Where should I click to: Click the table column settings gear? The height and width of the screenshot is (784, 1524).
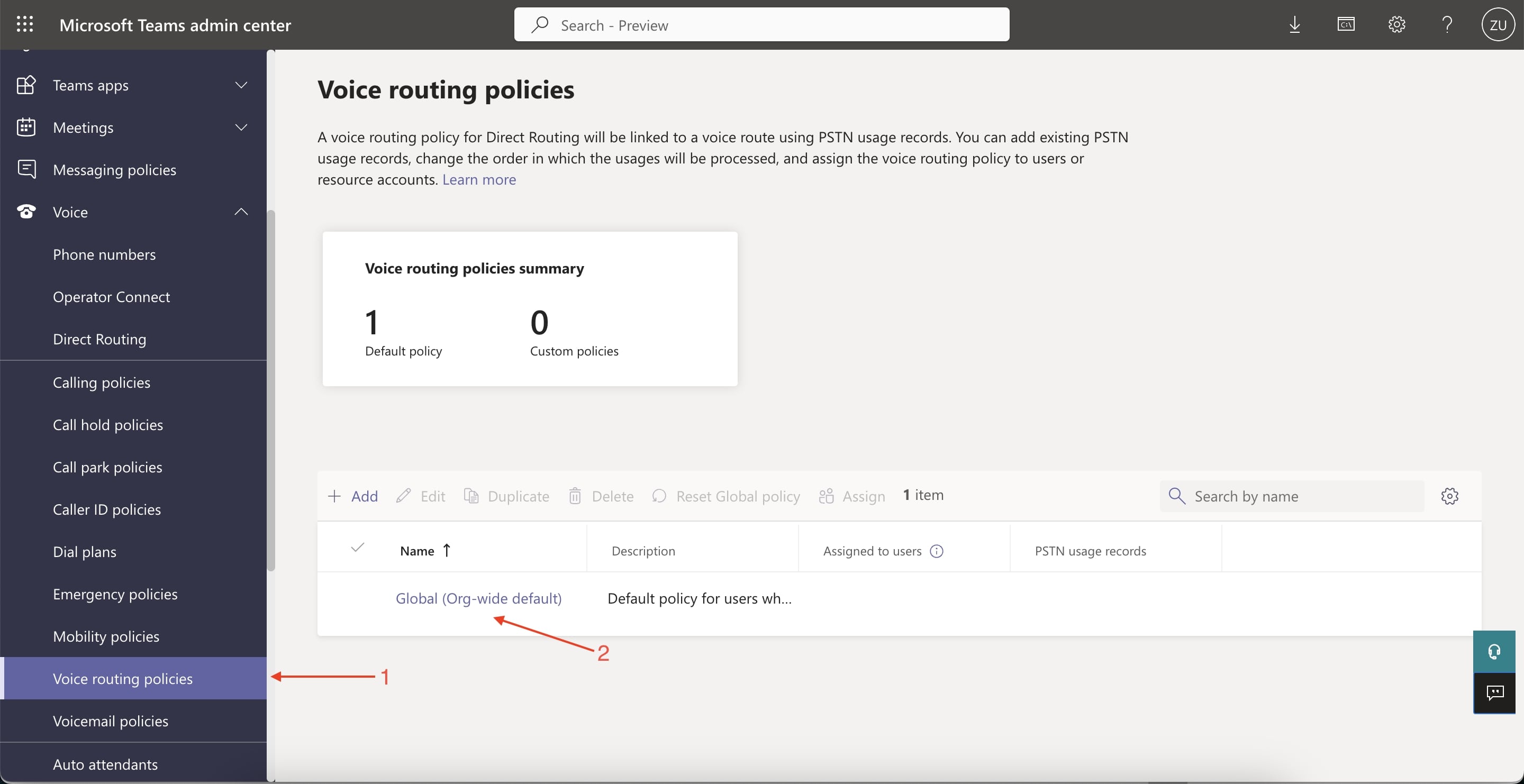coord(1449,496)
